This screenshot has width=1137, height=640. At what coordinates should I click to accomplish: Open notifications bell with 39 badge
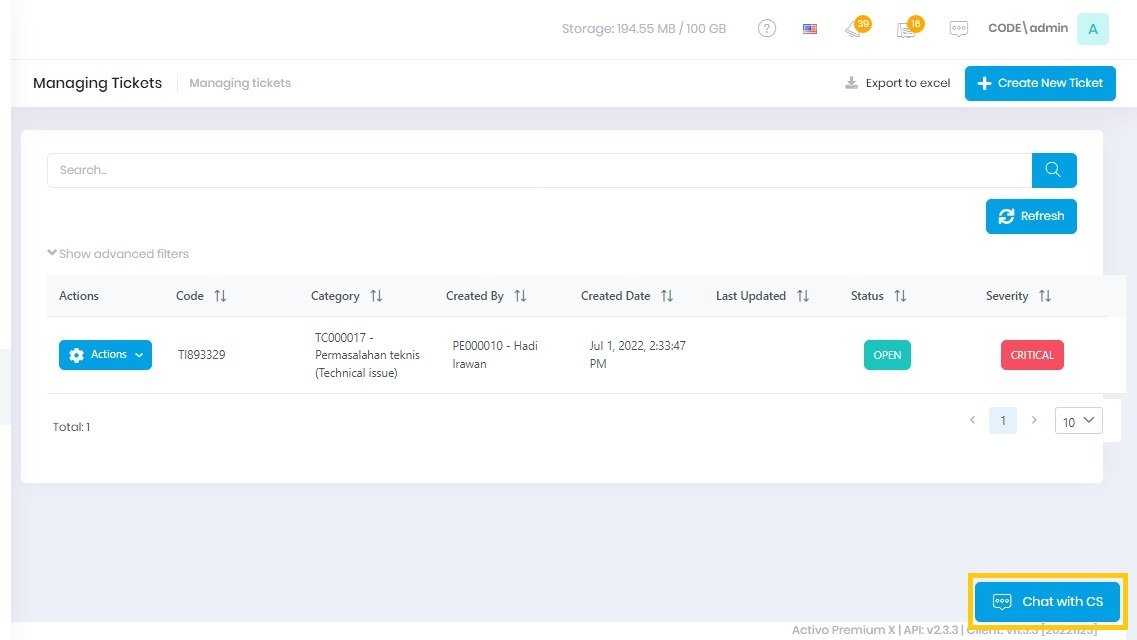(853, 29)
